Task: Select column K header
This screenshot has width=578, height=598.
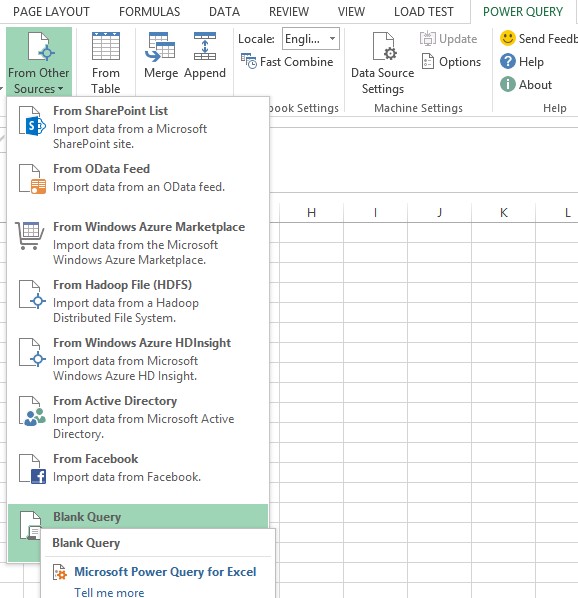Action: coord(503,213)
